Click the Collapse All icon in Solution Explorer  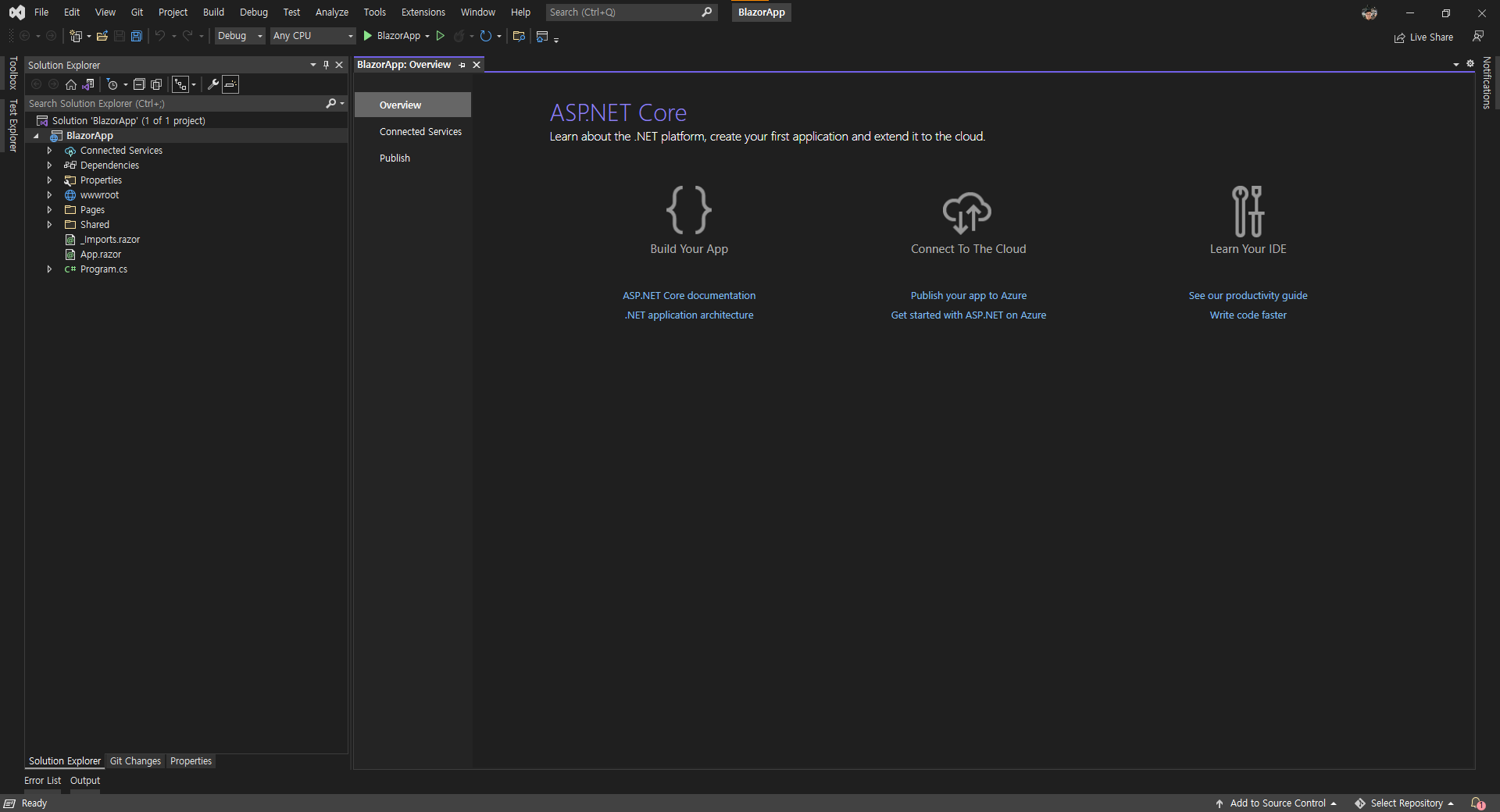(x=139, y=84)
